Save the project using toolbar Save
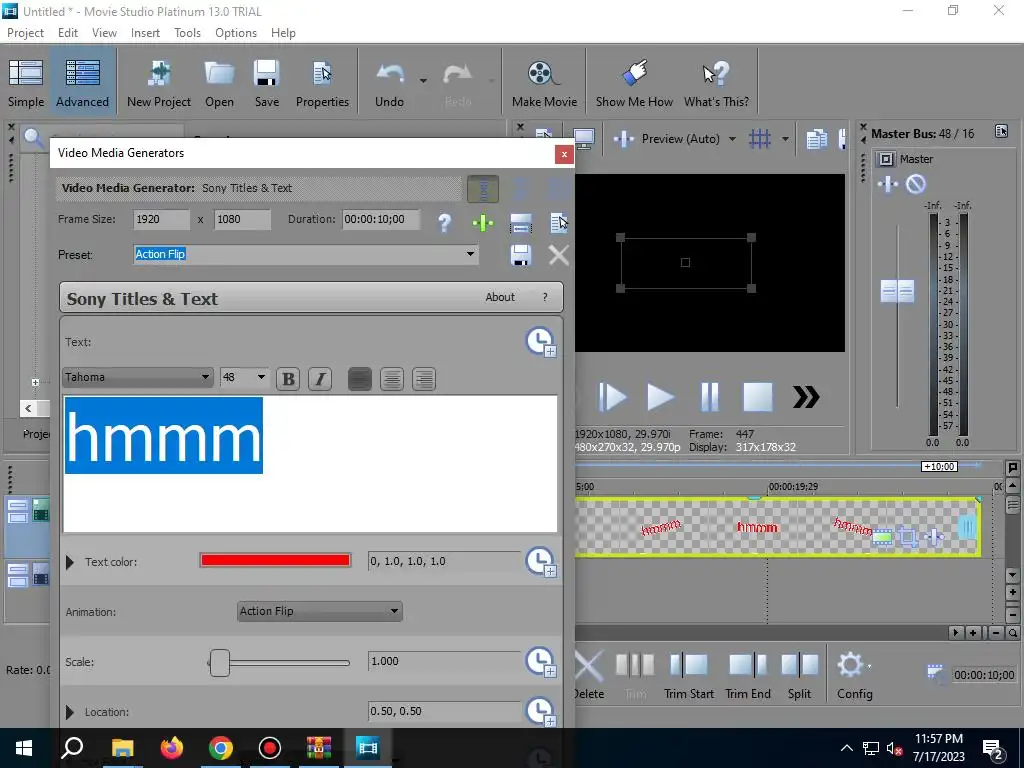Screen dimensions: 1024x768 pyautogui.click(x=266, y=84)
